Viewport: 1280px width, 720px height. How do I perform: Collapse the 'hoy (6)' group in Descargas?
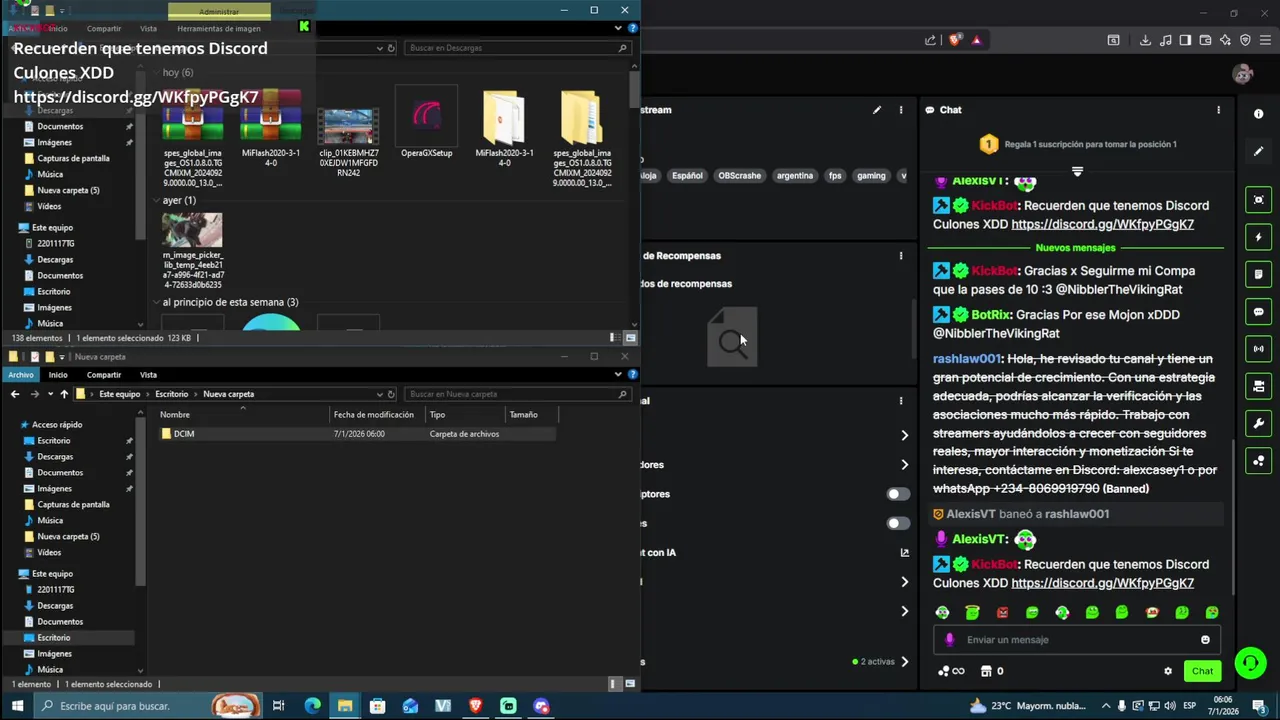(x=156, y=72)
